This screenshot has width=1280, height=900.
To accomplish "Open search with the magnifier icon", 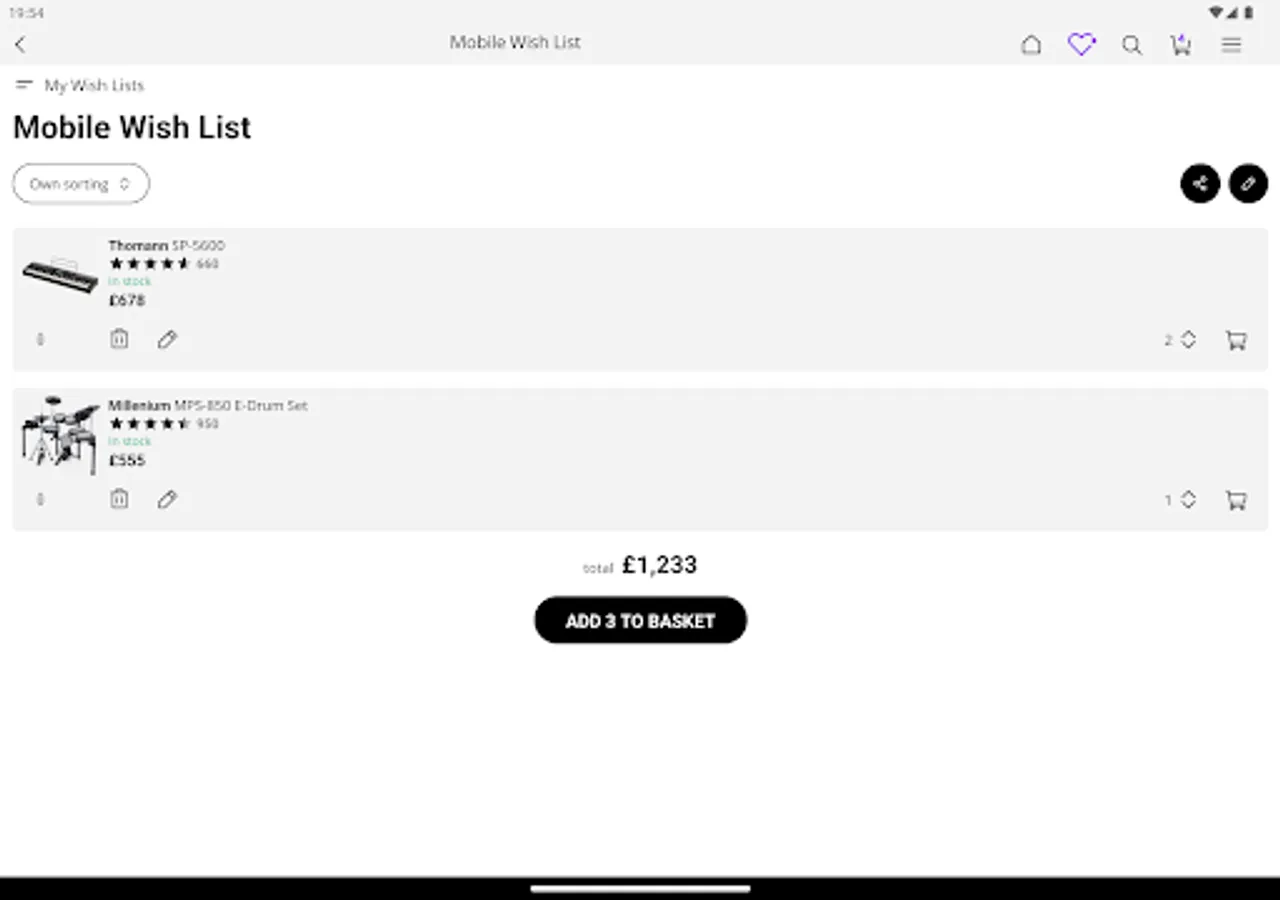I will (1131, 45).
